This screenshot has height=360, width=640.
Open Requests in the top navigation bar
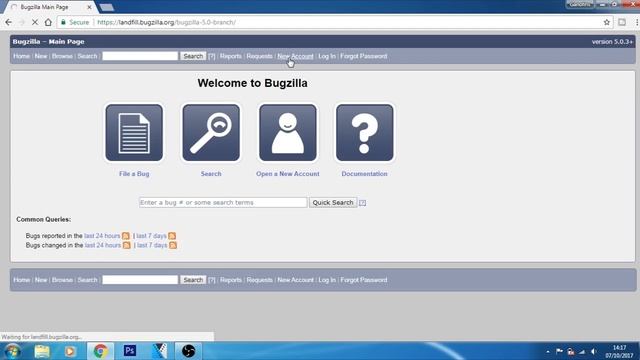259,56
